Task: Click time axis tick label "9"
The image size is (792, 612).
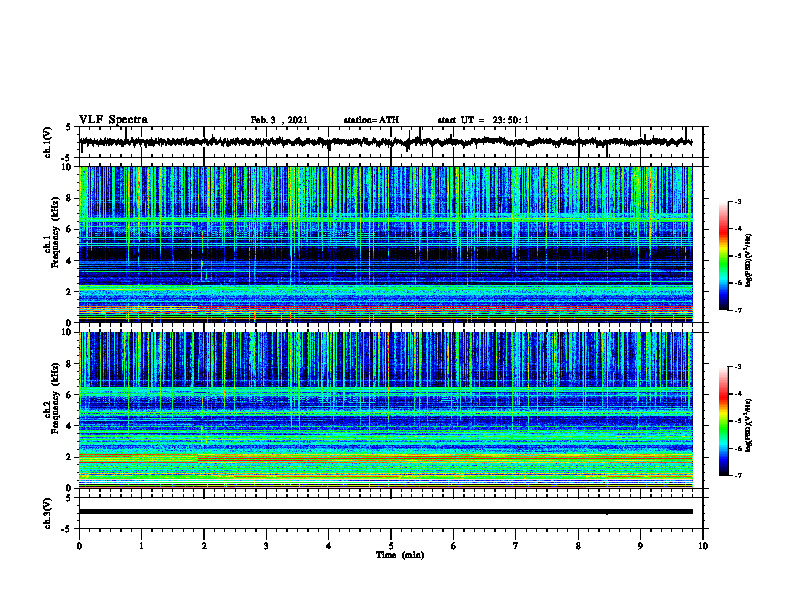Action: pyautogui.click(x=640, y=546)
